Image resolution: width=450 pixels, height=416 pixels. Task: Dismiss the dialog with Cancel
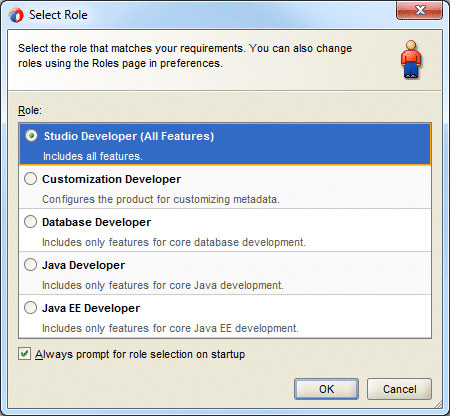pyautogui.click(x=399, y=389)
